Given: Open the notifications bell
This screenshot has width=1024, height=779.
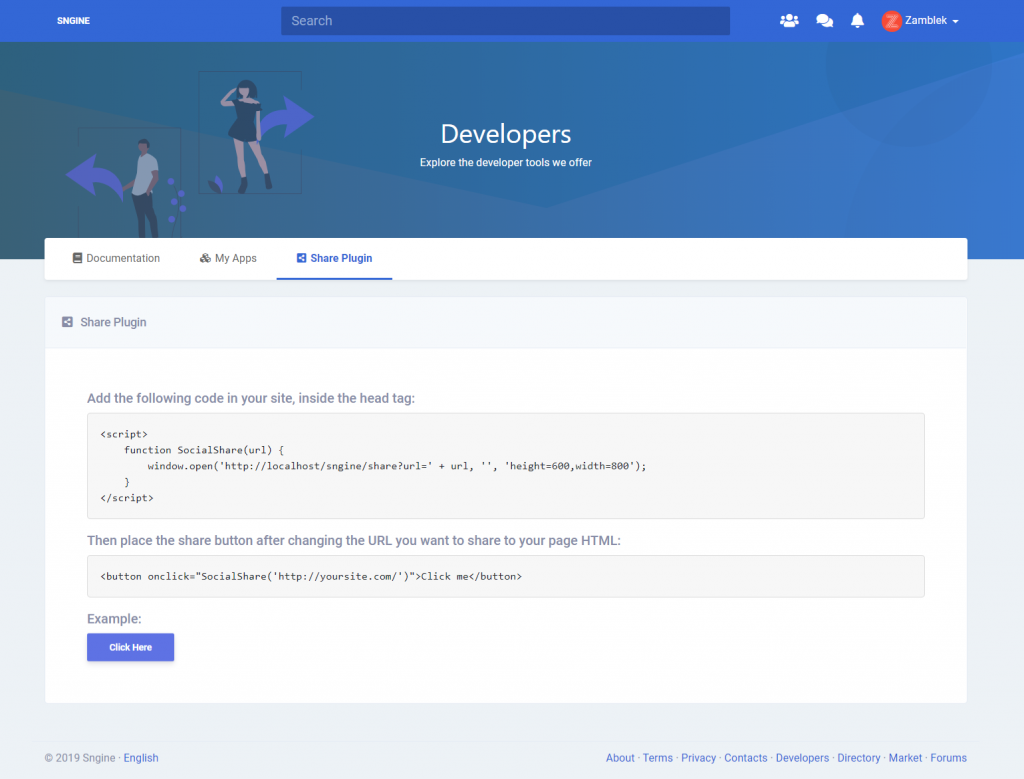Looking at the screenshot, I should [857, 21].
